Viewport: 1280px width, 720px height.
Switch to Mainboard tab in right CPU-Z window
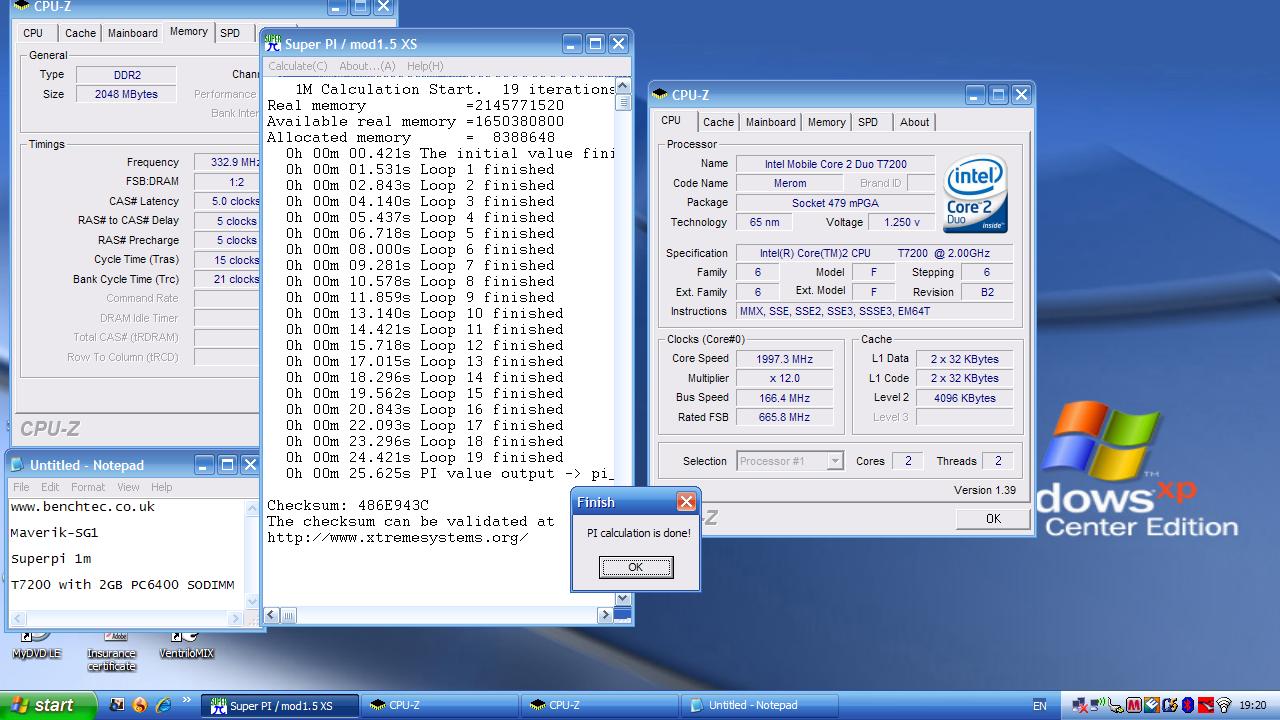pyautogui.click(x=771, y=122)
